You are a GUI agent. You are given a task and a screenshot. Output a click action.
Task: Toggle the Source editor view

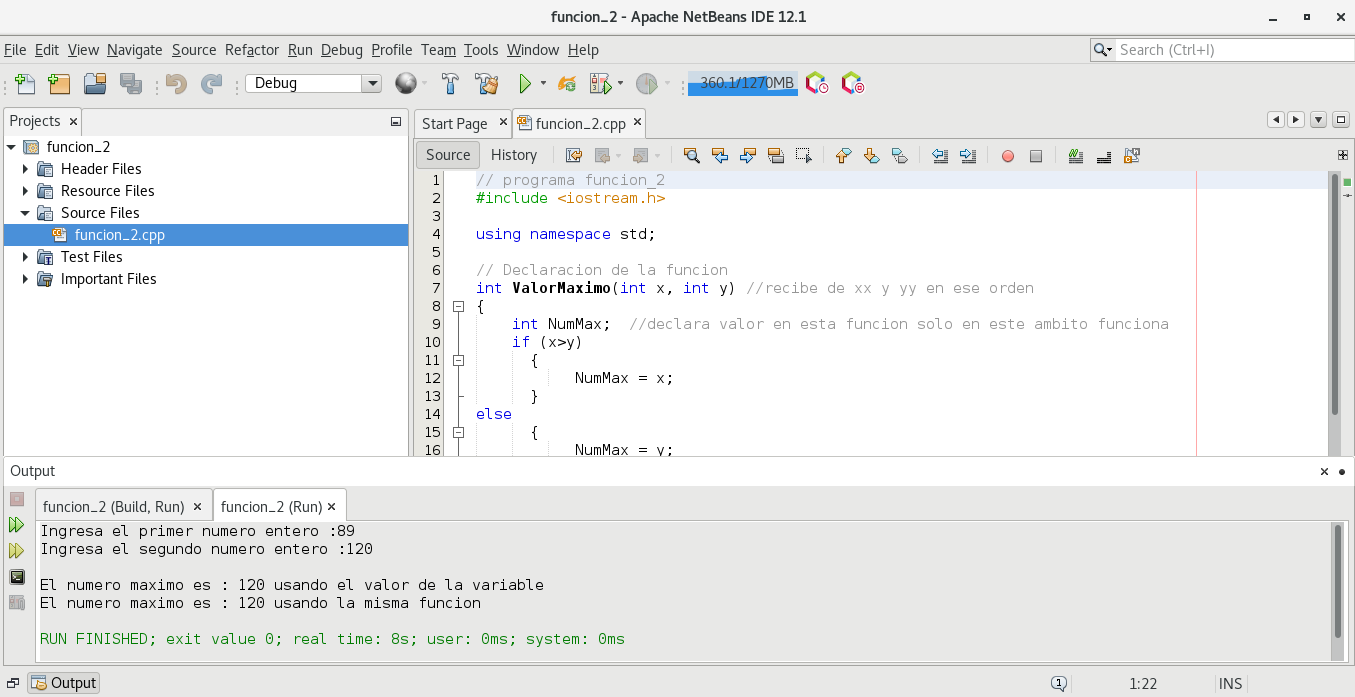click(447, 155)
